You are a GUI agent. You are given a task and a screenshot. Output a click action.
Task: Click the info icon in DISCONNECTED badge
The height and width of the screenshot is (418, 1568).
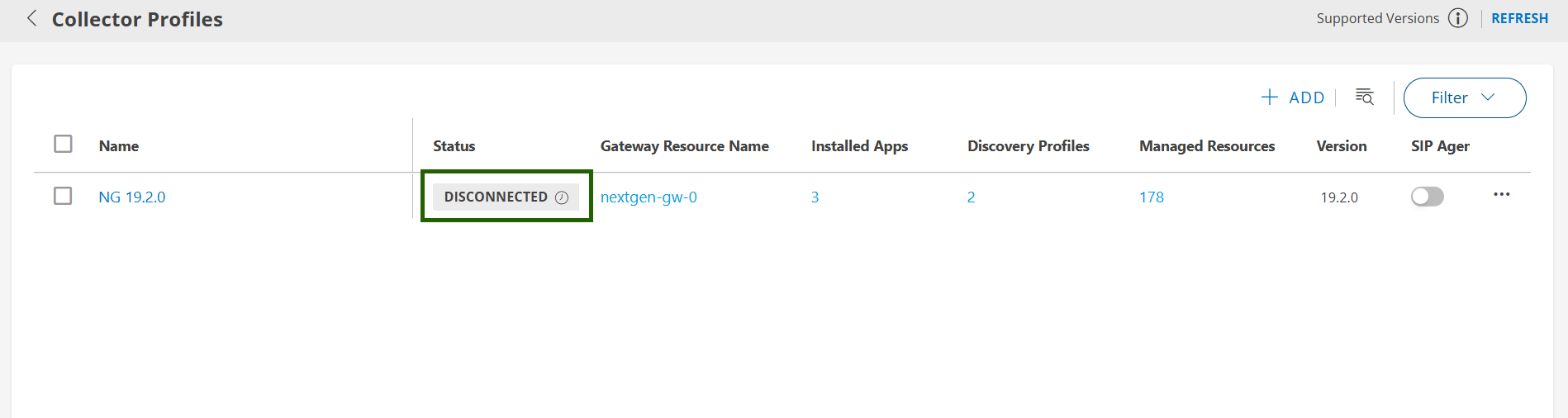[562, 197]
